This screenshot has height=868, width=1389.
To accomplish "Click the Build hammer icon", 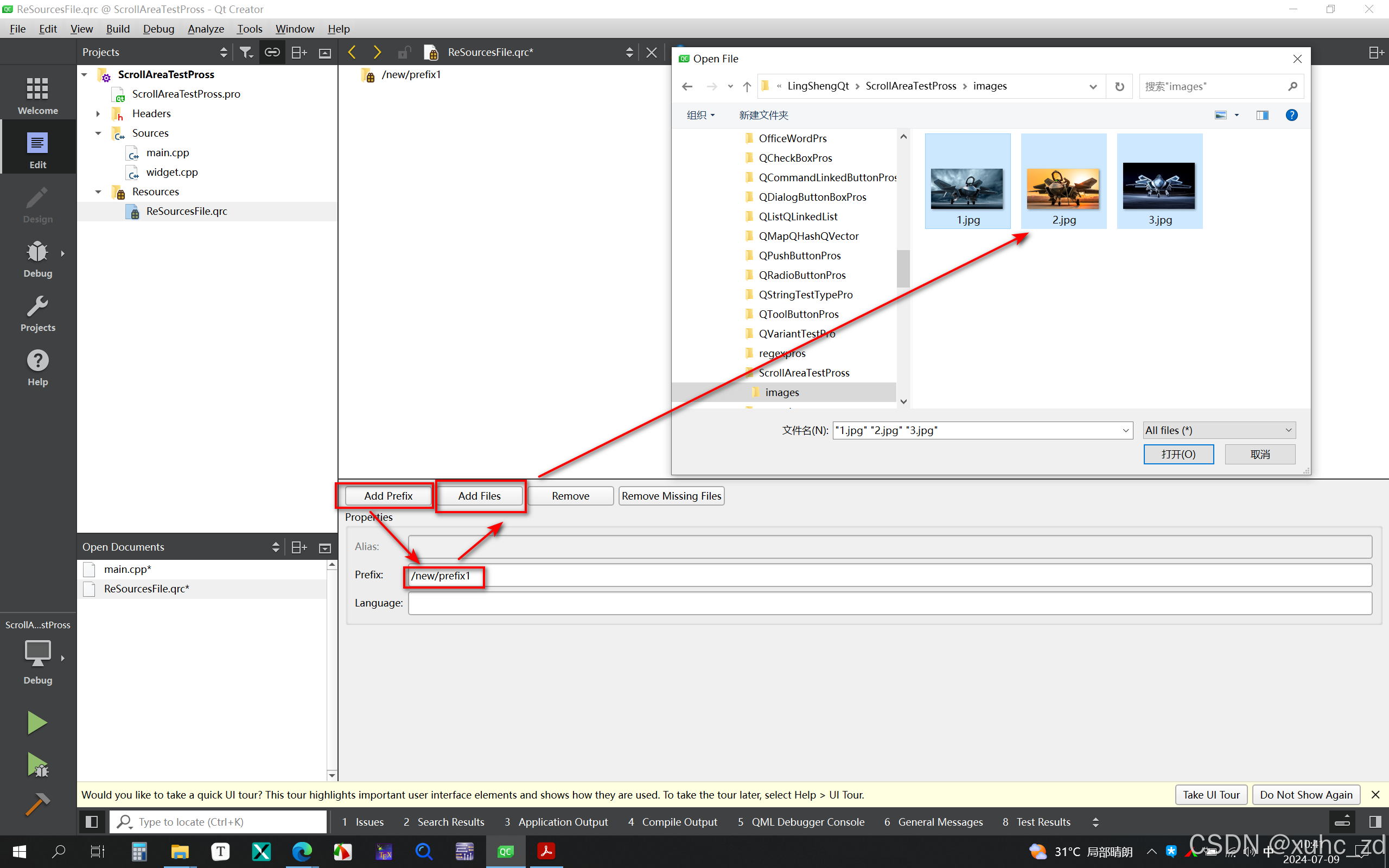I will pos(37,803).
